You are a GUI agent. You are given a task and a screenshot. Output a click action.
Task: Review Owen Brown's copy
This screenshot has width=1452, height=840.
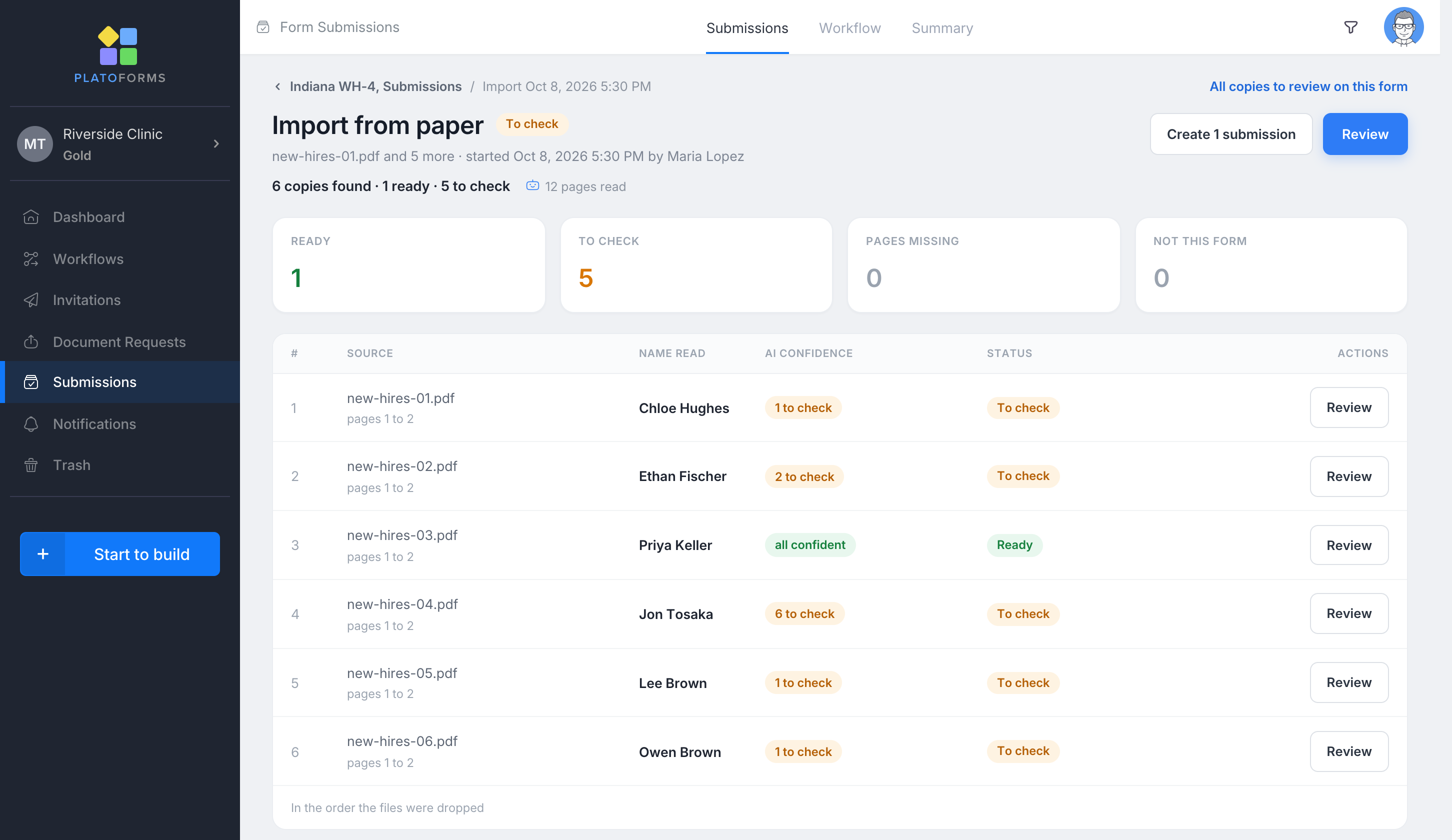pyautogui.click(x=1348, y=751)
